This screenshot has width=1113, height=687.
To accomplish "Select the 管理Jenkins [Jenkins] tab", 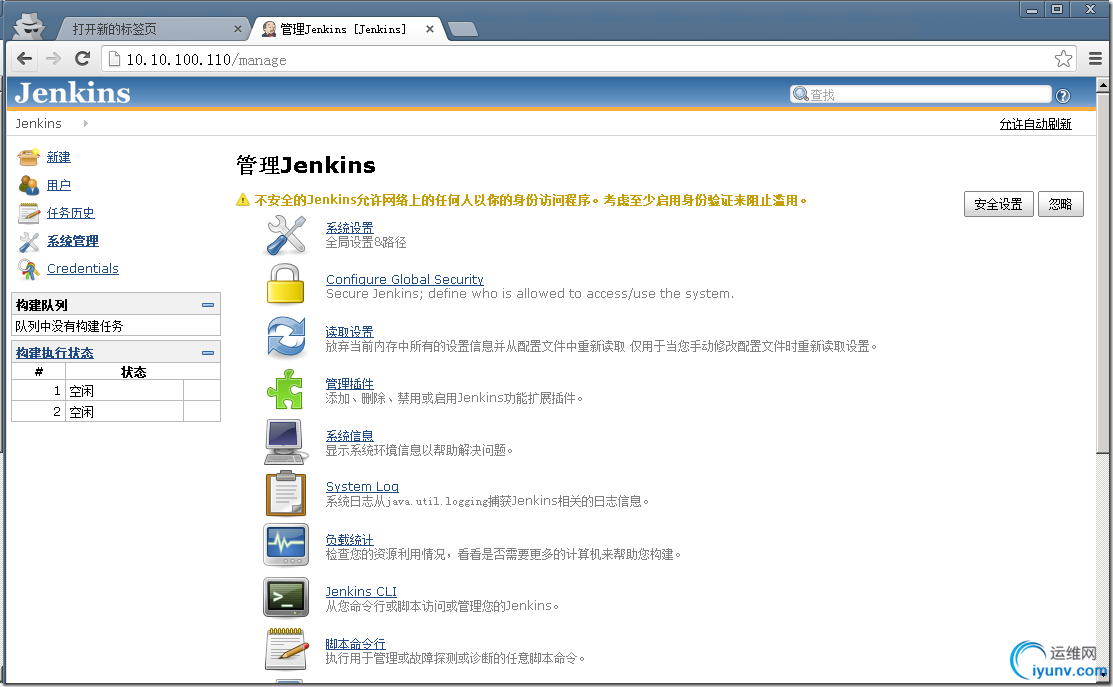I will tap(349, 29).
